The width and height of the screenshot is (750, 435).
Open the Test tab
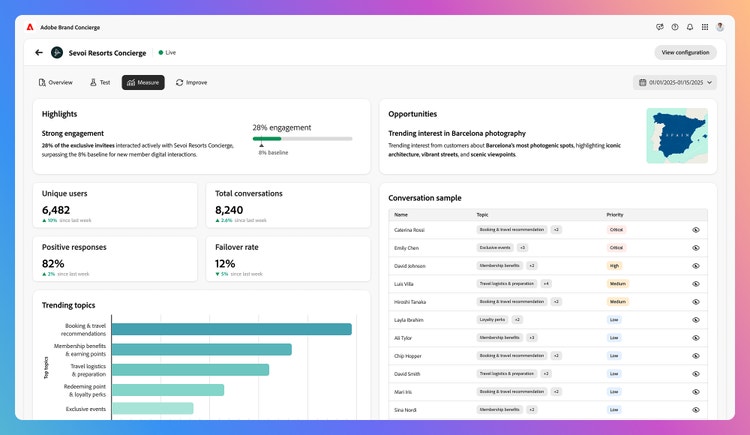click(100, 82)
